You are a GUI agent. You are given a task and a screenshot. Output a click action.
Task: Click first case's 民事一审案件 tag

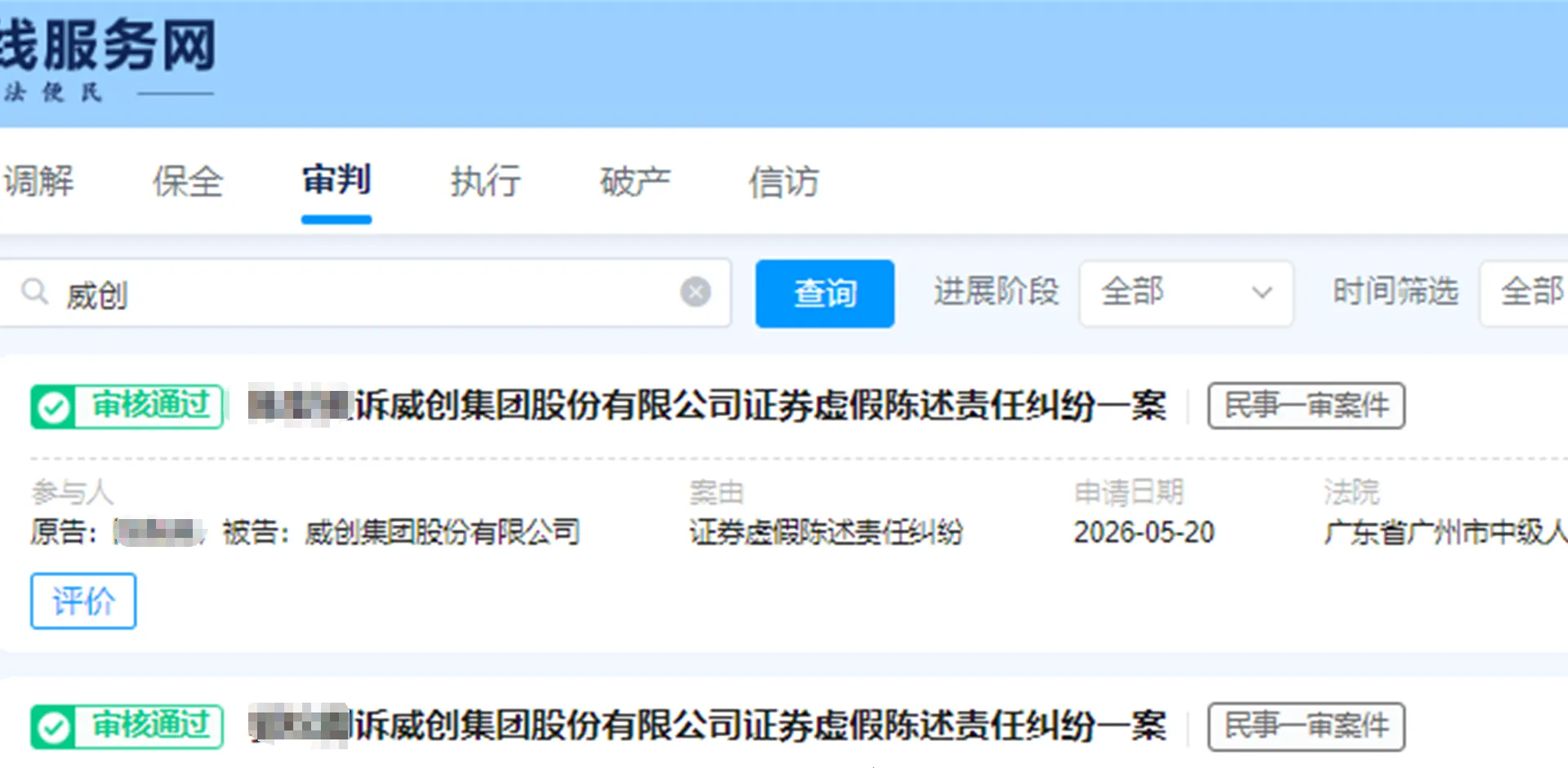coord(1307,406)
